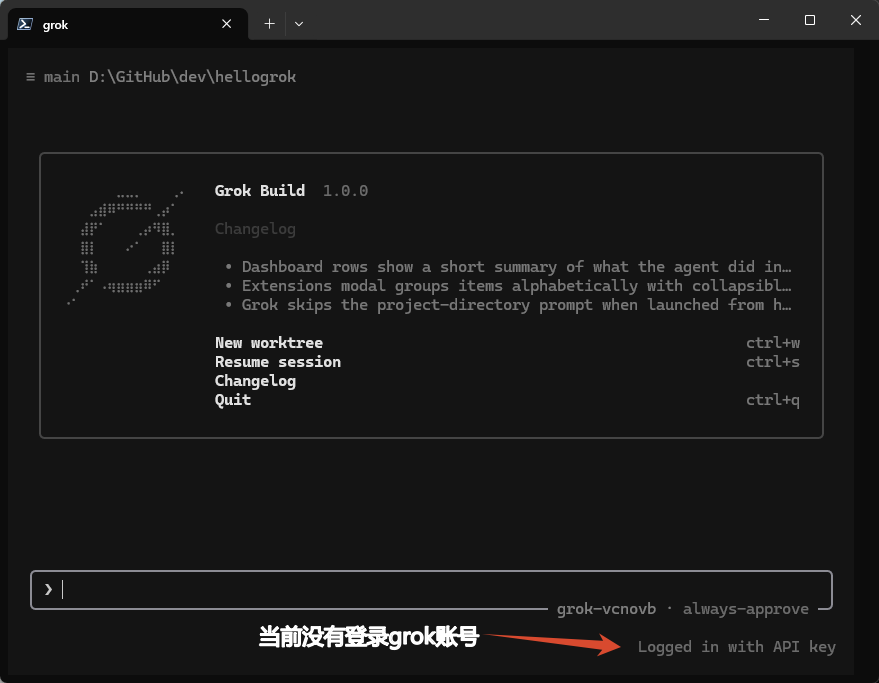Click the grok-vcnovb model label

pyautogui.click(x=606, y=609)
